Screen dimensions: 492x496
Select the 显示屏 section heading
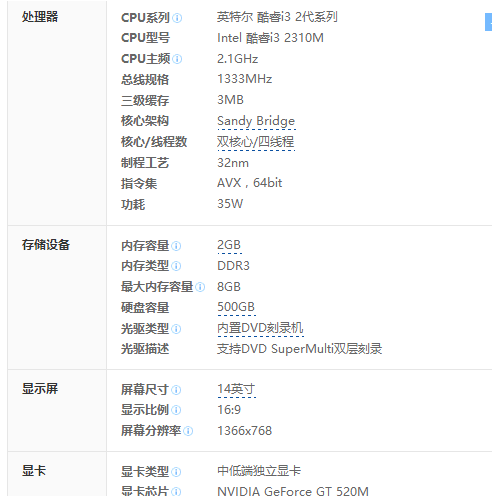(x=40, y=389)
